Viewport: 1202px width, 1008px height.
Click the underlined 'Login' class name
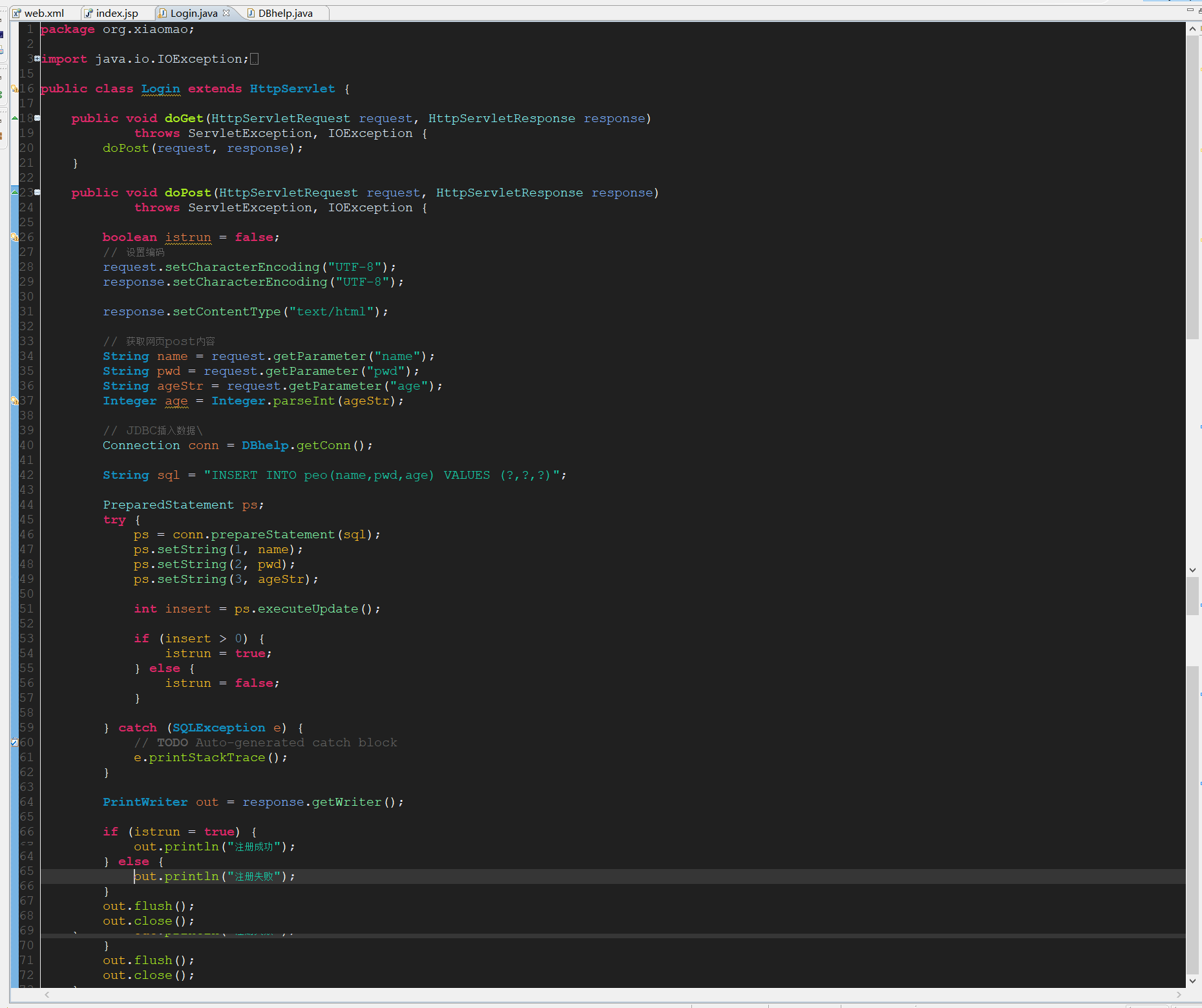coord(161,89)
